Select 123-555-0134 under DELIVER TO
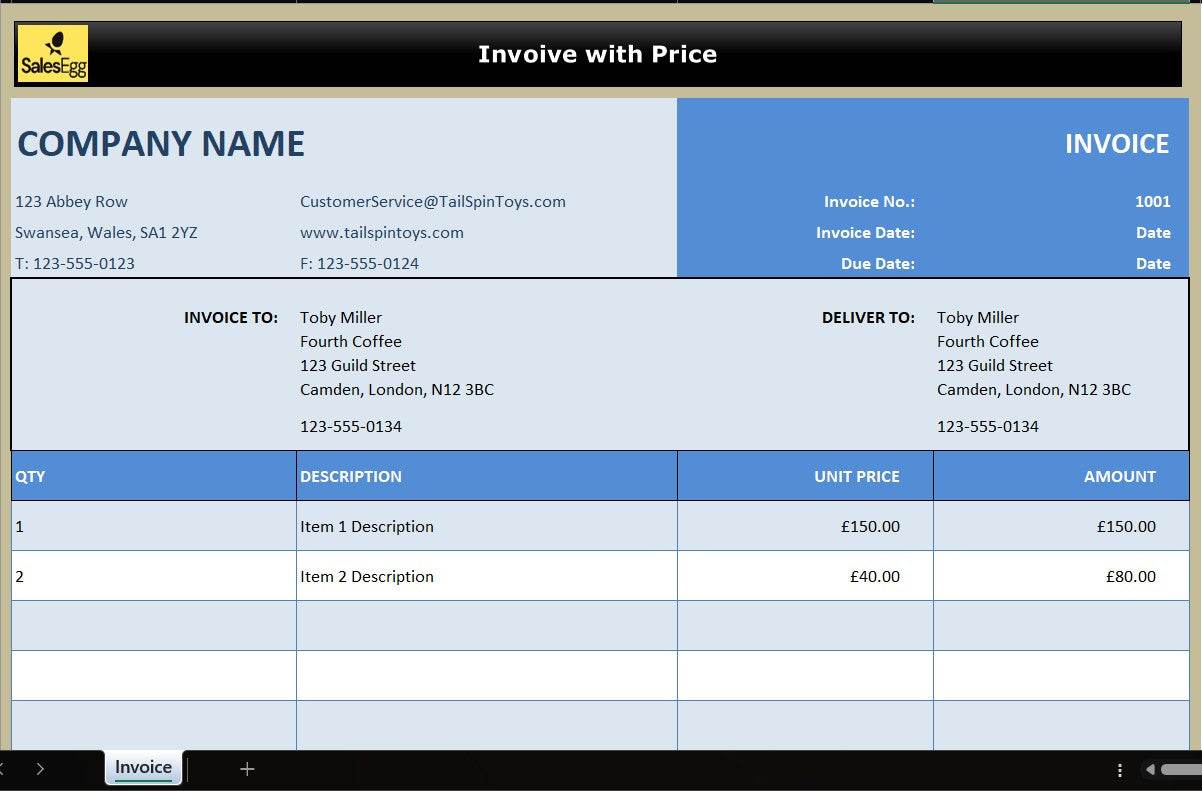This screenshot has height=791, width=1202. [x=988, y=426]
